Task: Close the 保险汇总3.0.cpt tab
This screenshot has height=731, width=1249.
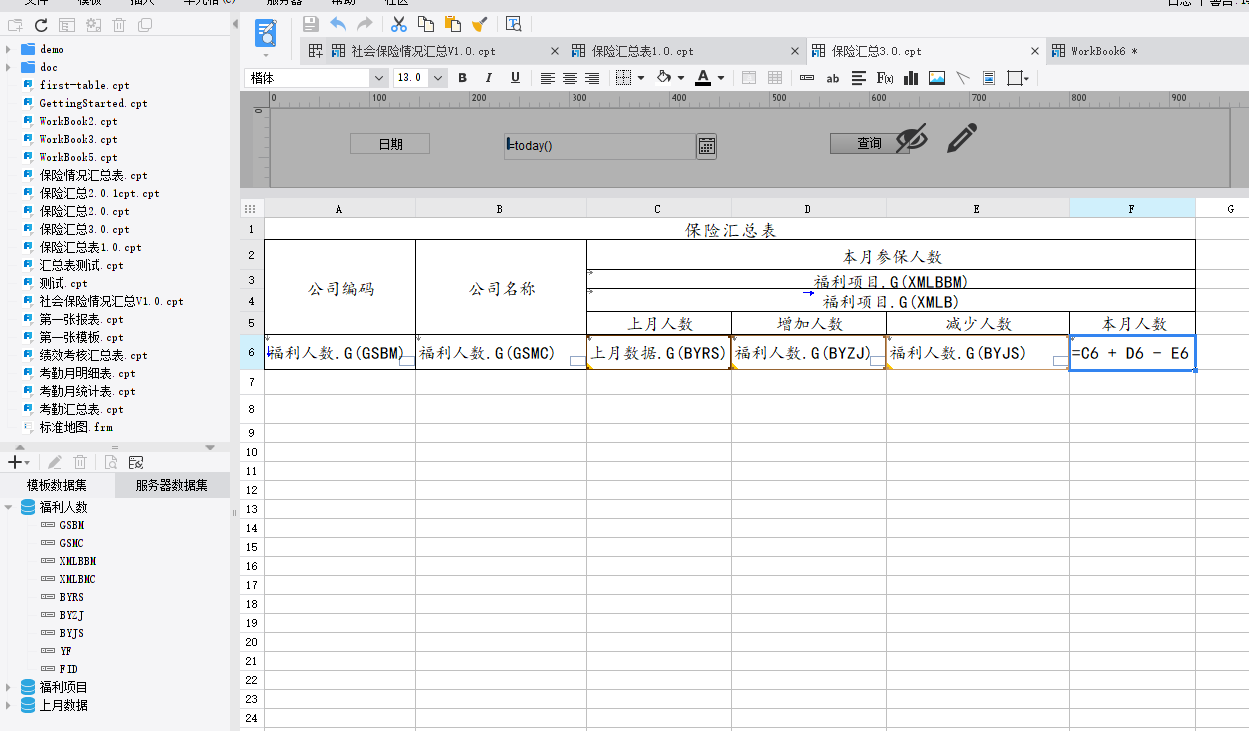Action: coord(1035,51)
